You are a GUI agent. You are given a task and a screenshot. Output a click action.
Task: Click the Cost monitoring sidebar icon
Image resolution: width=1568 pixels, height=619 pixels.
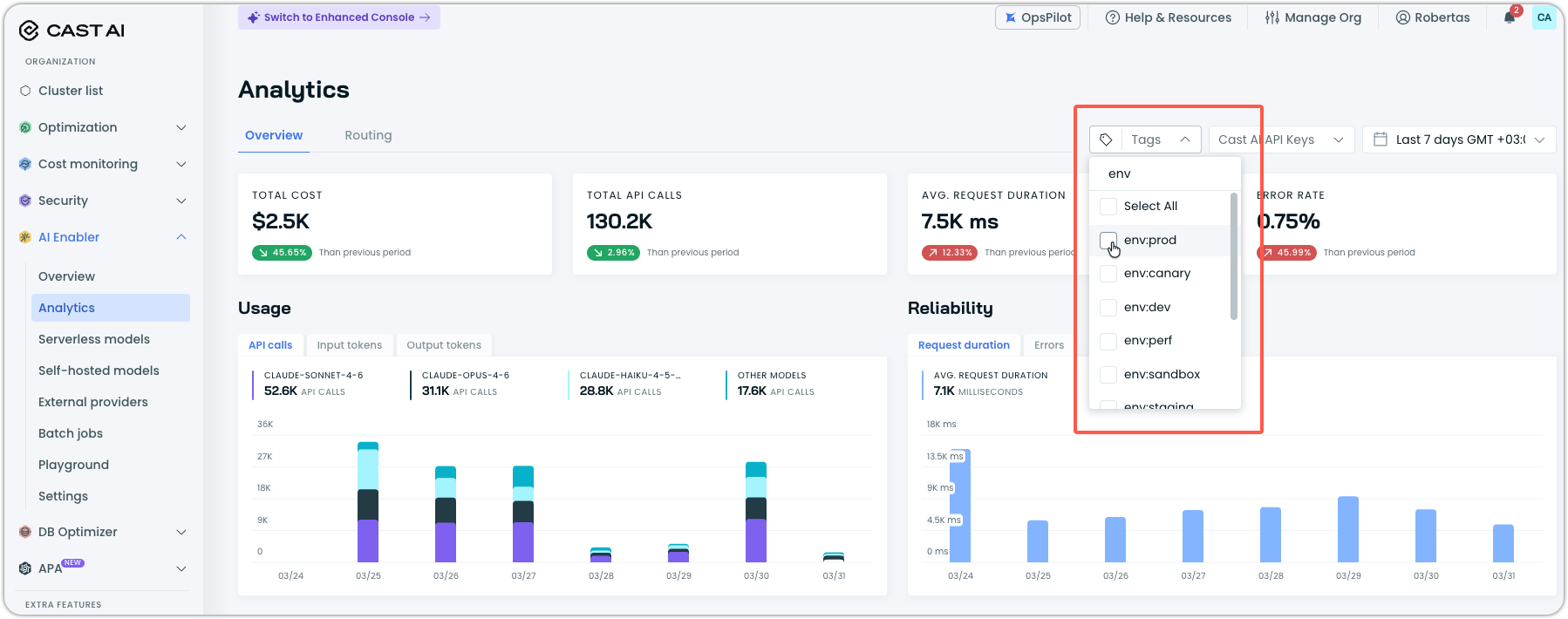(25, 164)
